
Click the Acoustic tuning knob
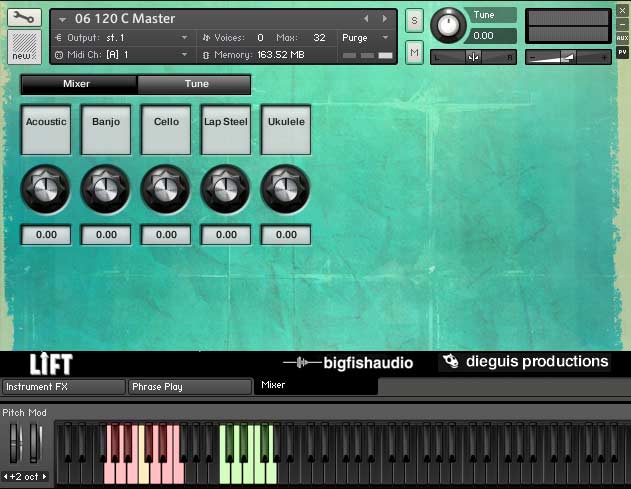[x=45, y=189]
